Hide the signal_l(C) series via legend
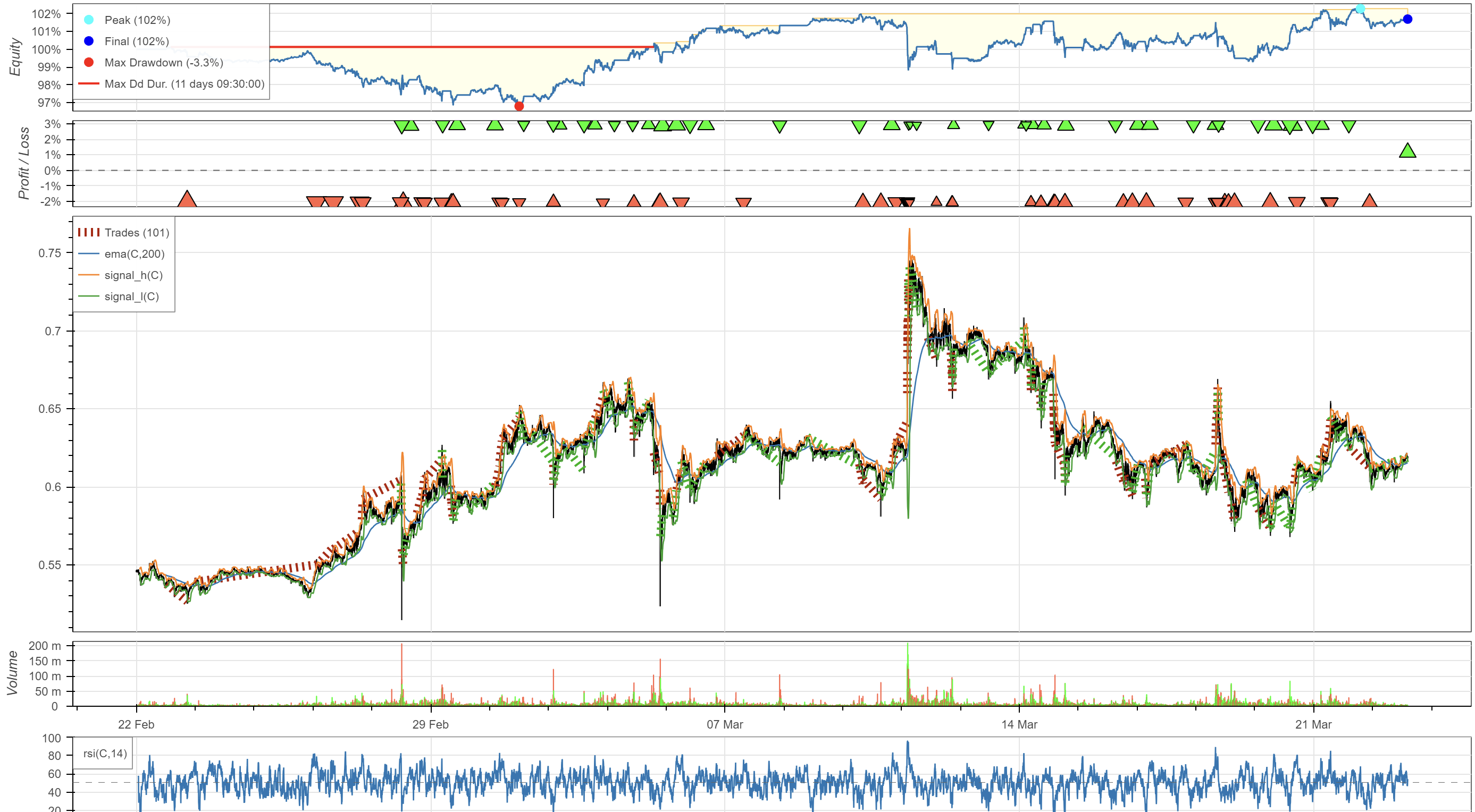 coord(132,297)
